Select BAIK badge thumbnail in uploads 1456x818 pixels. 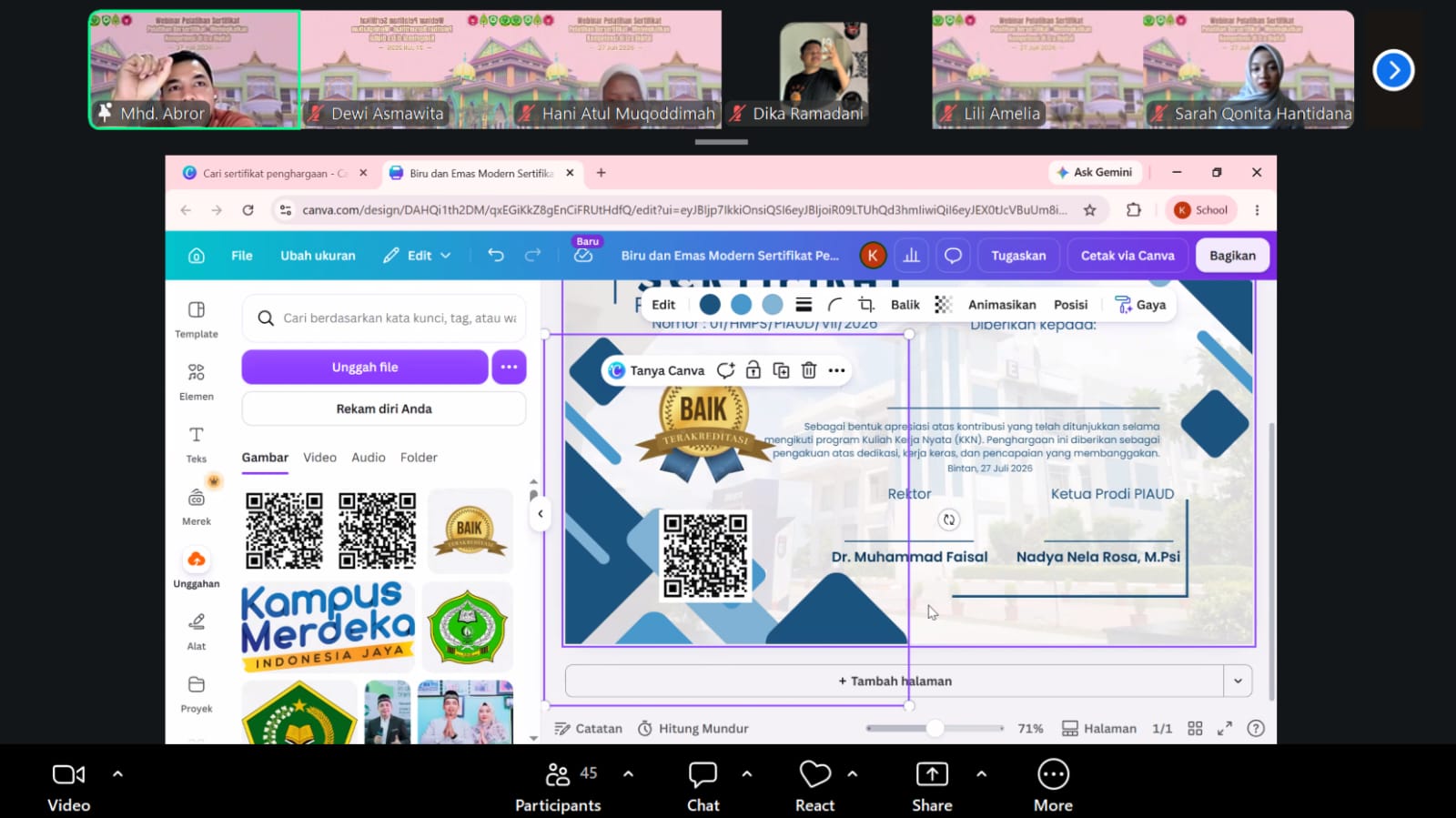click(x=470, y=530)
